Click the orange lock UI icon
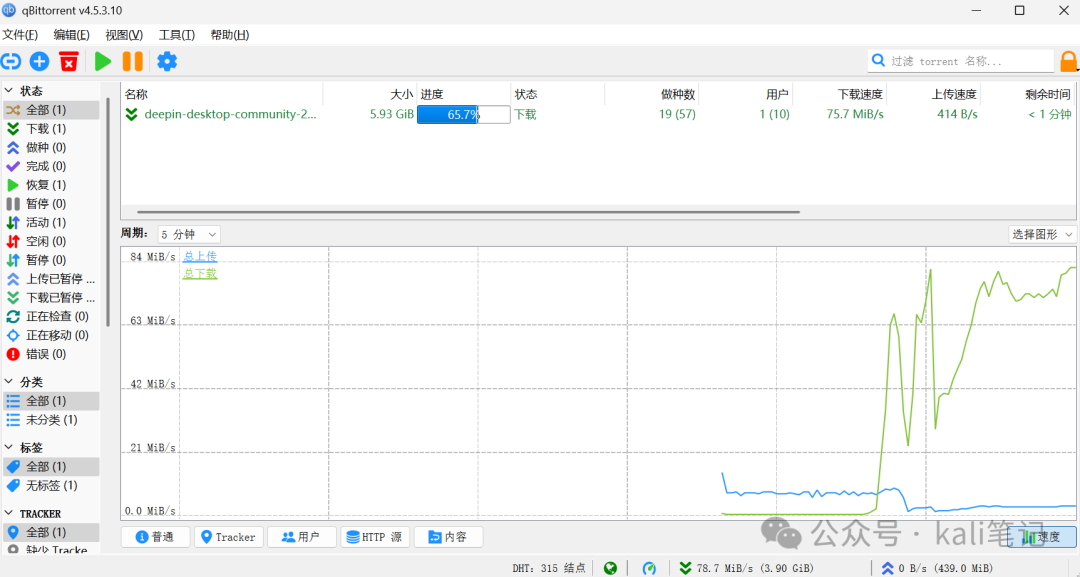The image size is (1080, 577). click(x=1068, y=61)
